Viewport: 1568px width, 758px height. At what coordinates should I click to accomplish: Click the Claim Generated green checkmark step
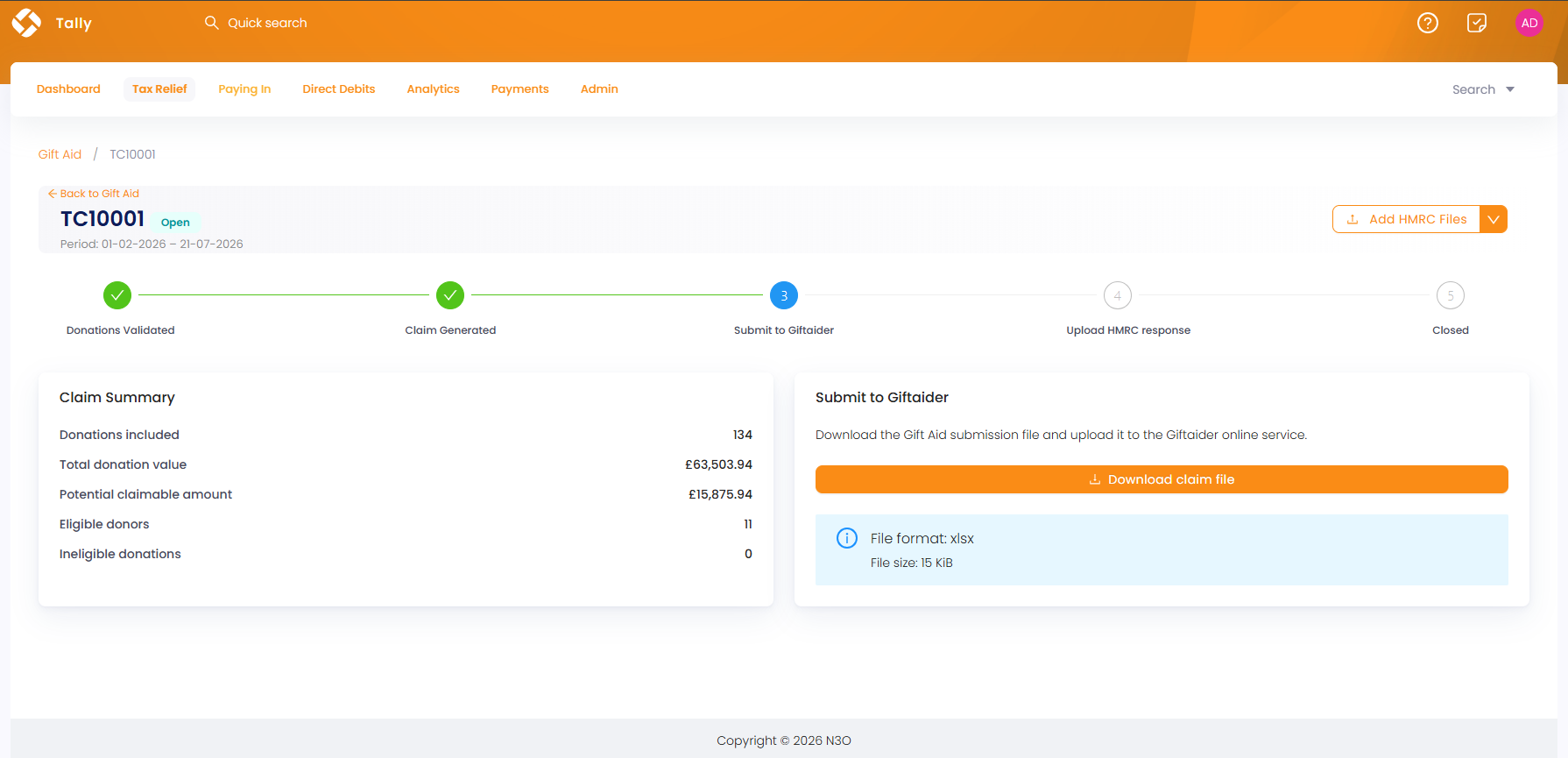point(450,295)
